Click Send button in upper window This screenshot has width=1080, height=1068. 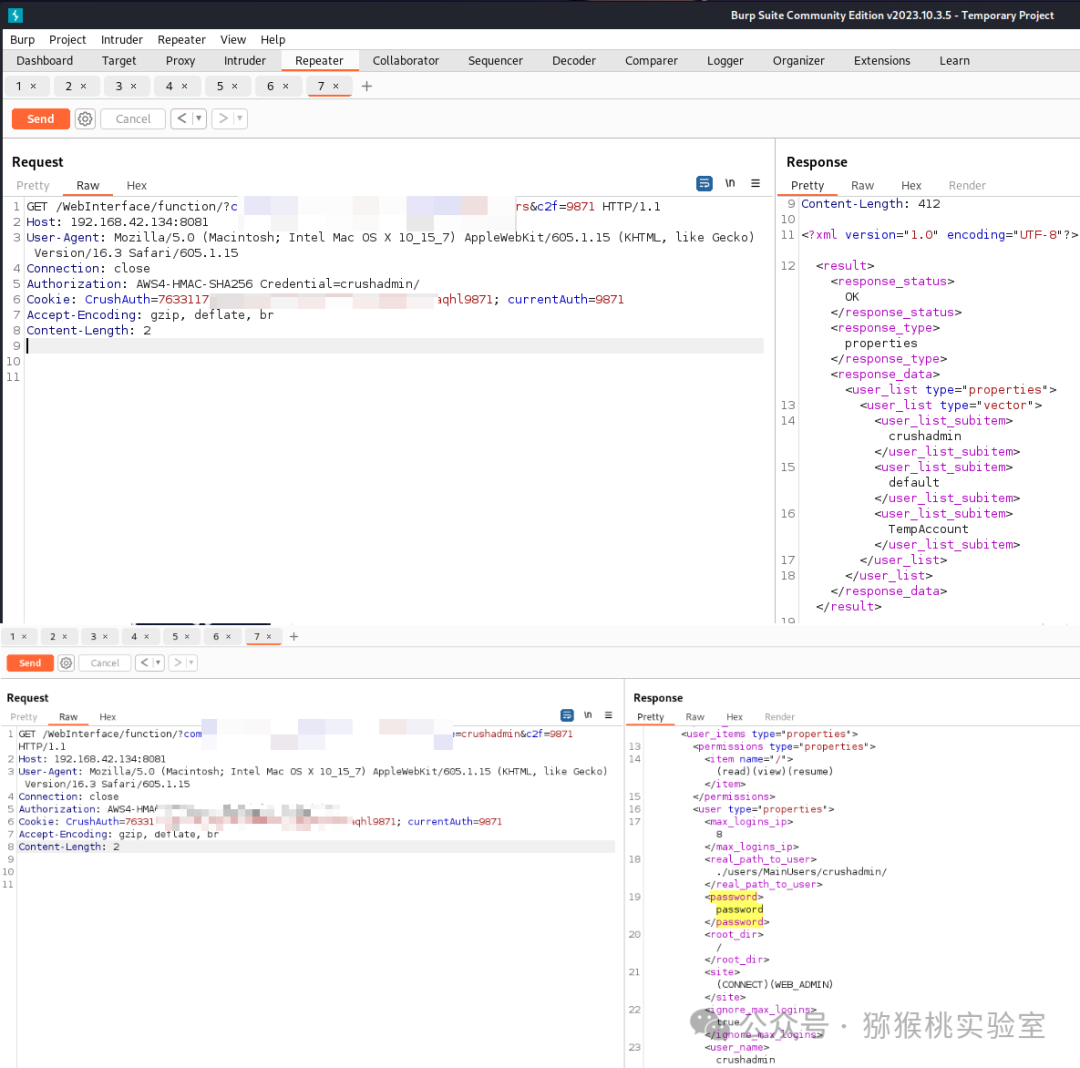(x=41, y=118)
